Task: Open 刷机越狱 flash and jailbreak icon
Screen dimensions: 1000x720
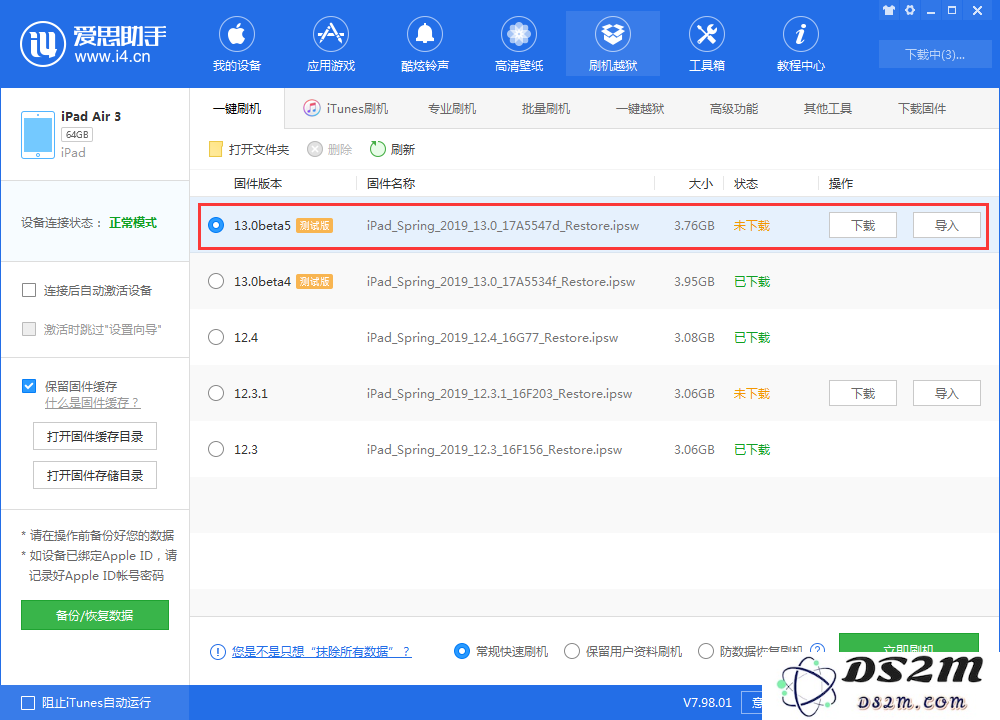Action: (x=613, y=34)
